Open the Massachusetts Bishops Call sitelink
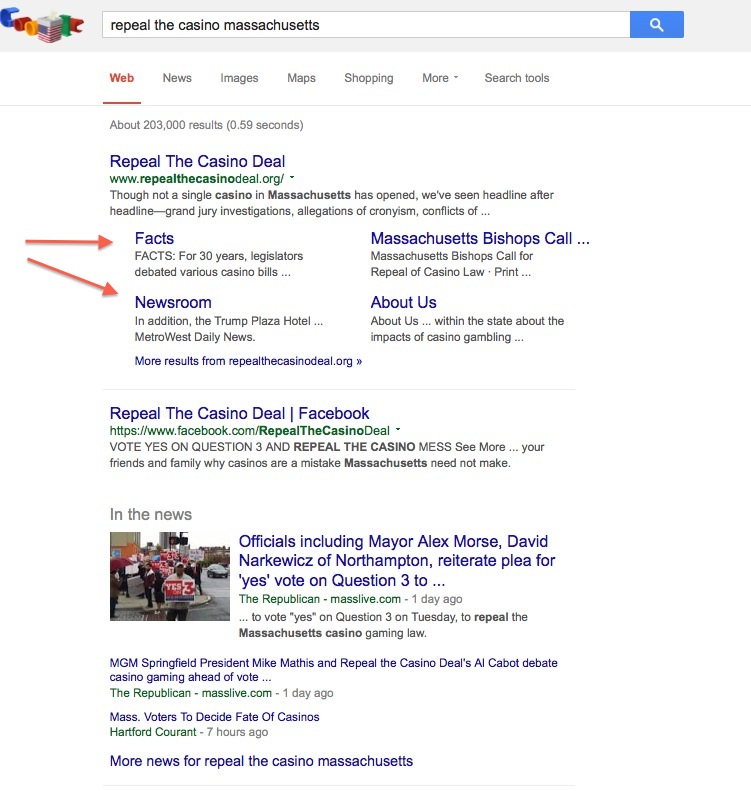751x791 pixels. [x=480, y=238]
